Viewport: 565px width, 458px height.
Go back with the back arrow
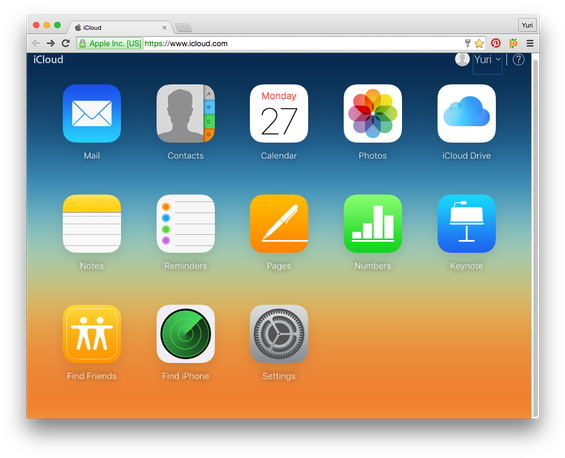(36, 43)
